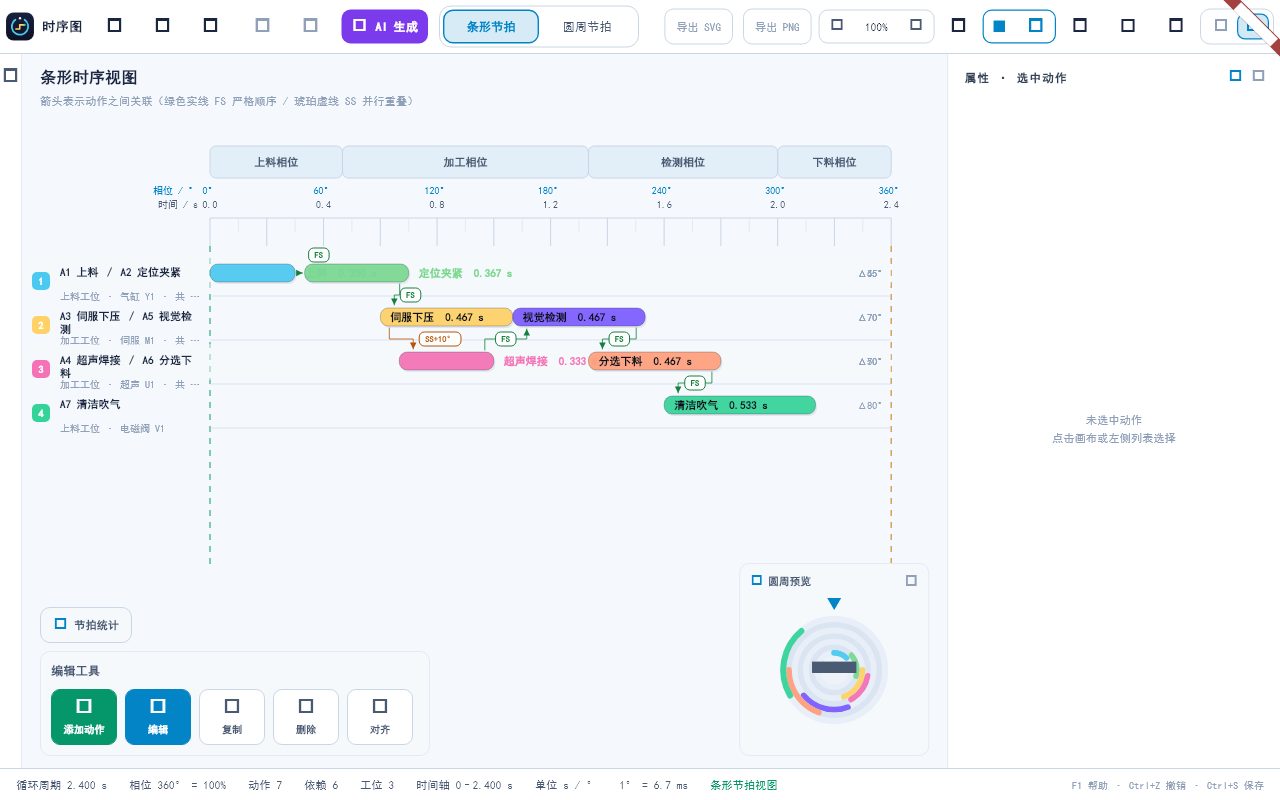Screen dimensions: 1280x800
Task: Click the 时序图 app logo icon
Action: pyautogui.click(x=20, y=26)
